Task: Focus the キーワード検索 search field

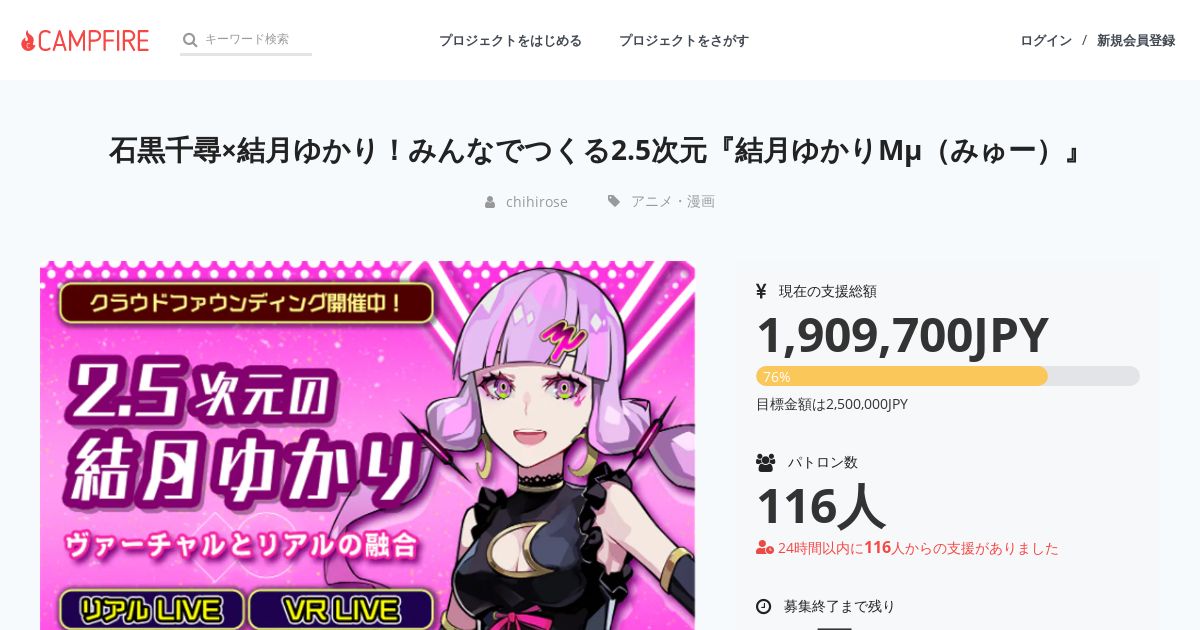Action: tap(257, 39)
